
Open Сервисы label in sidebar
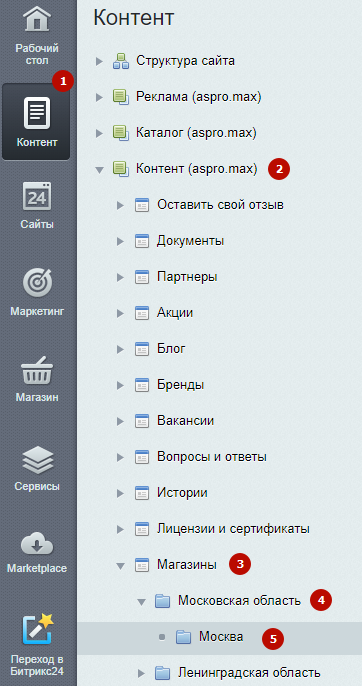click(37, 486)
